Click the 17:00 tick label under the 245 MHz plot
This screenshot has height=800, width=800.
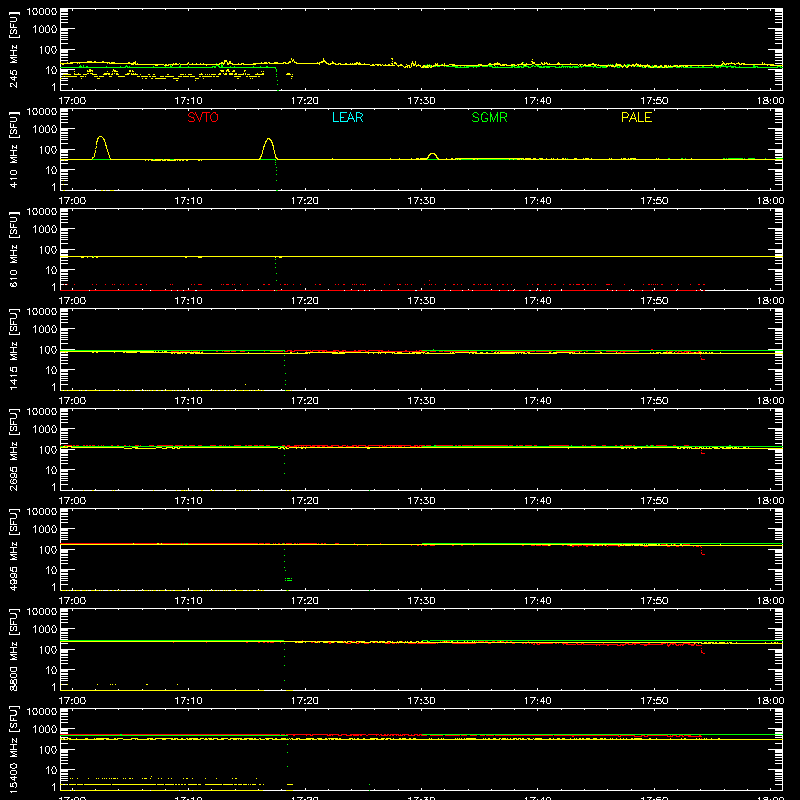click(72, 101)
